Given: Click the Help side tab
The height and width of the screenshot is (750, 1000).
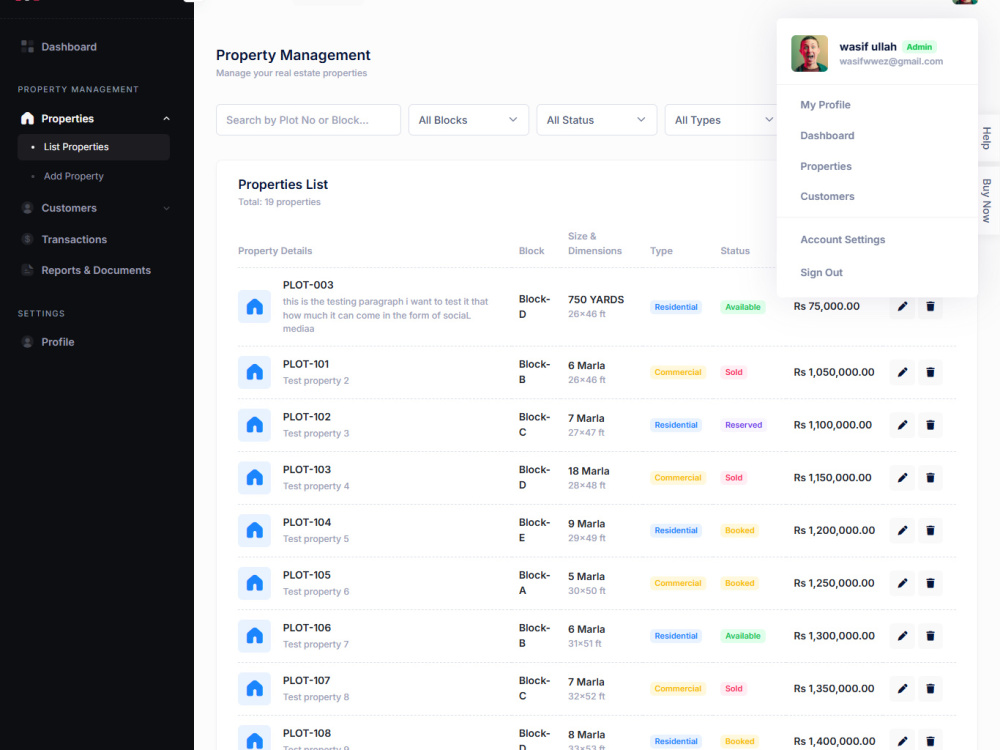Looking at the screenshot, I should 987,138.
